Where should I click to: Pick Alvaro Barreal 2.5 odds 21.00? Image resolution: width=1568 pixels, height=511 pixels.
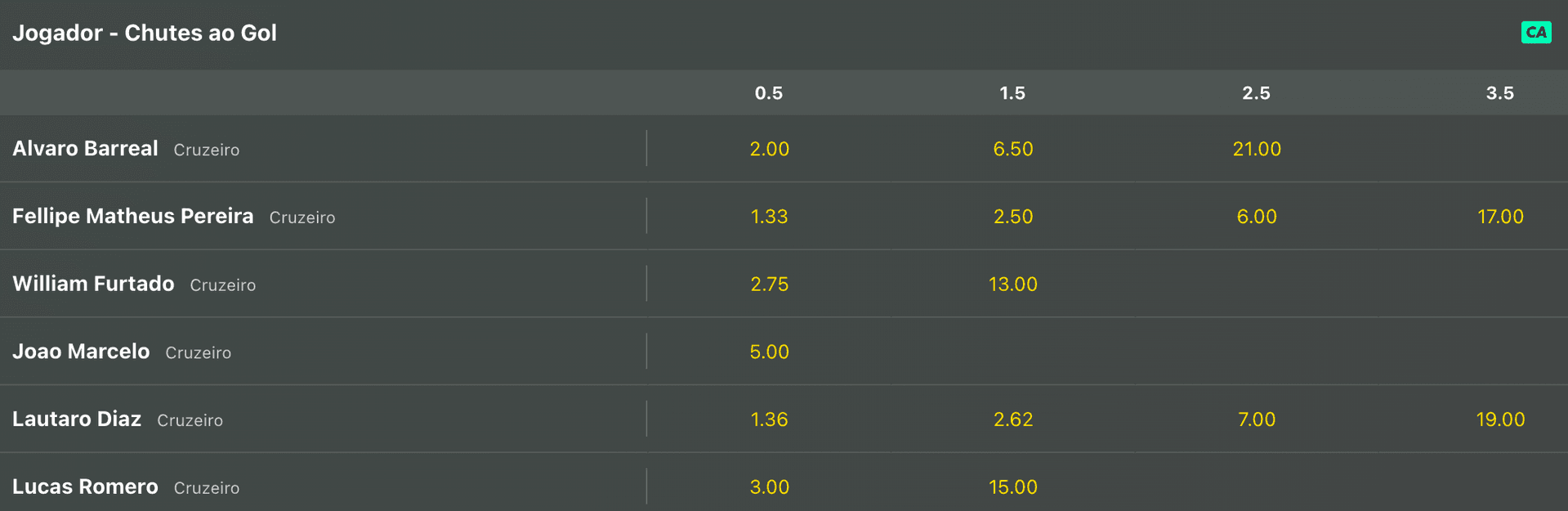[x=1257, y=149]
